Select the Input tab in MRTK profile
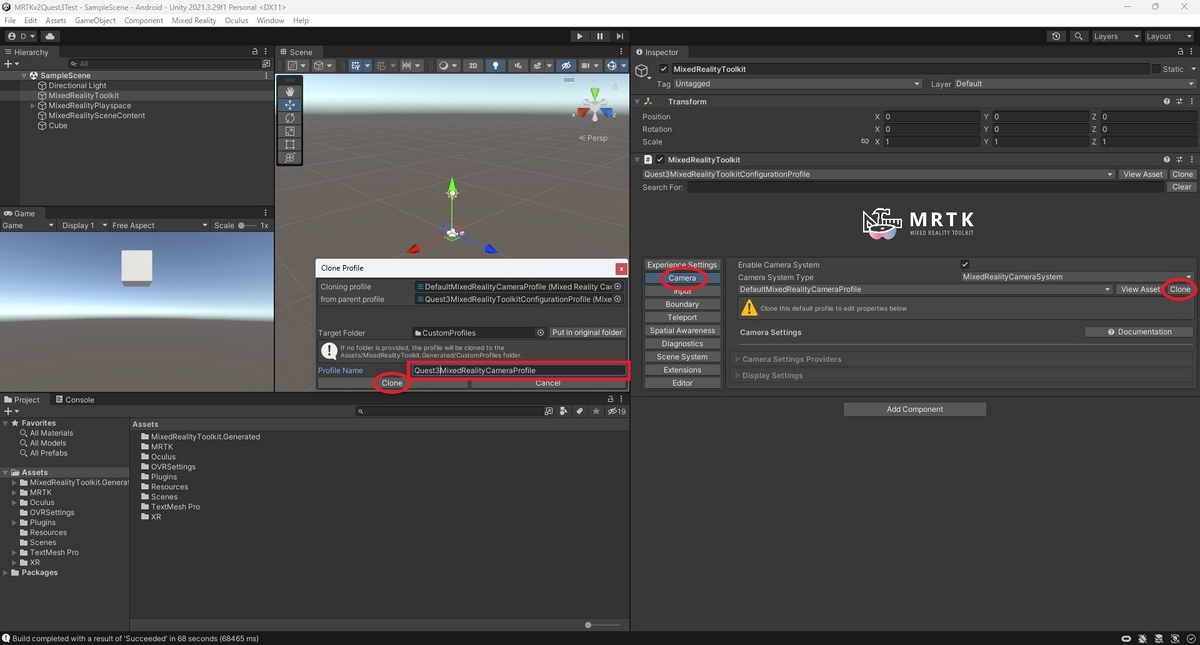 [x=682, y=291]
